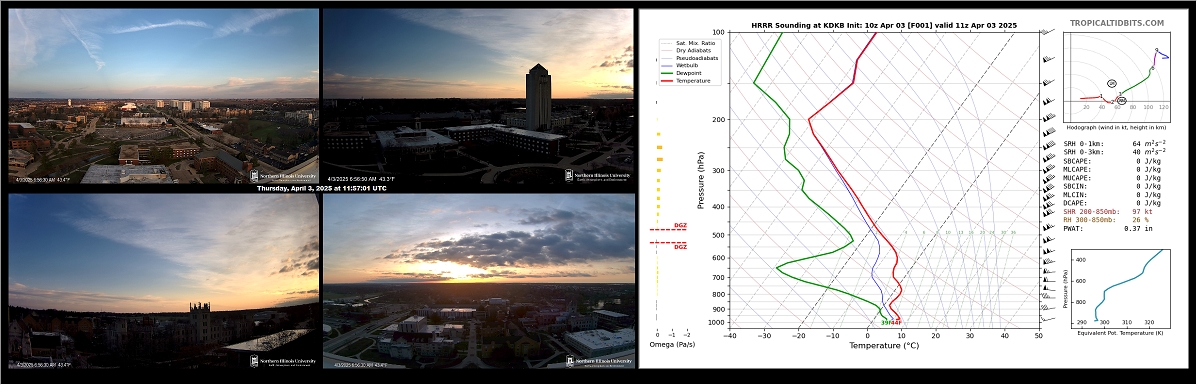Click the Northern Illinois University logo in top-left webcam
Screen dimensions: 1197x385
click(282, 176)
